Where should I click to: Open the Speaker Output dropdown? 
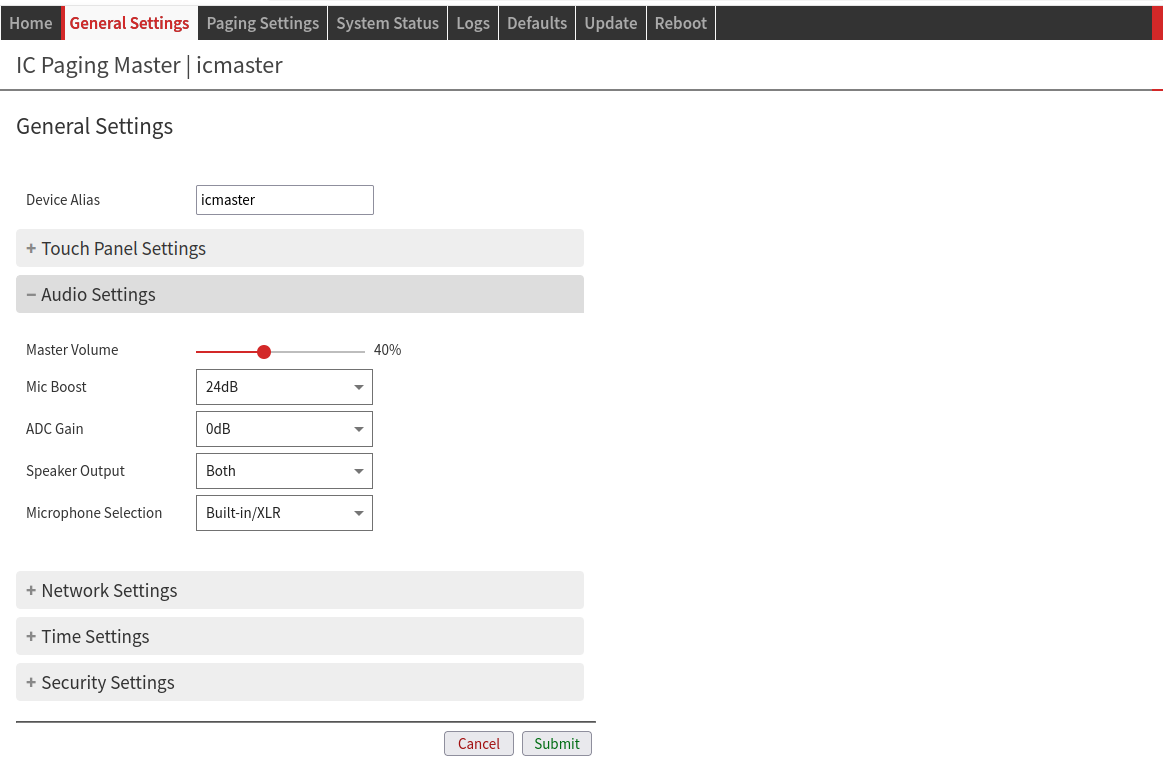(284, 471)
